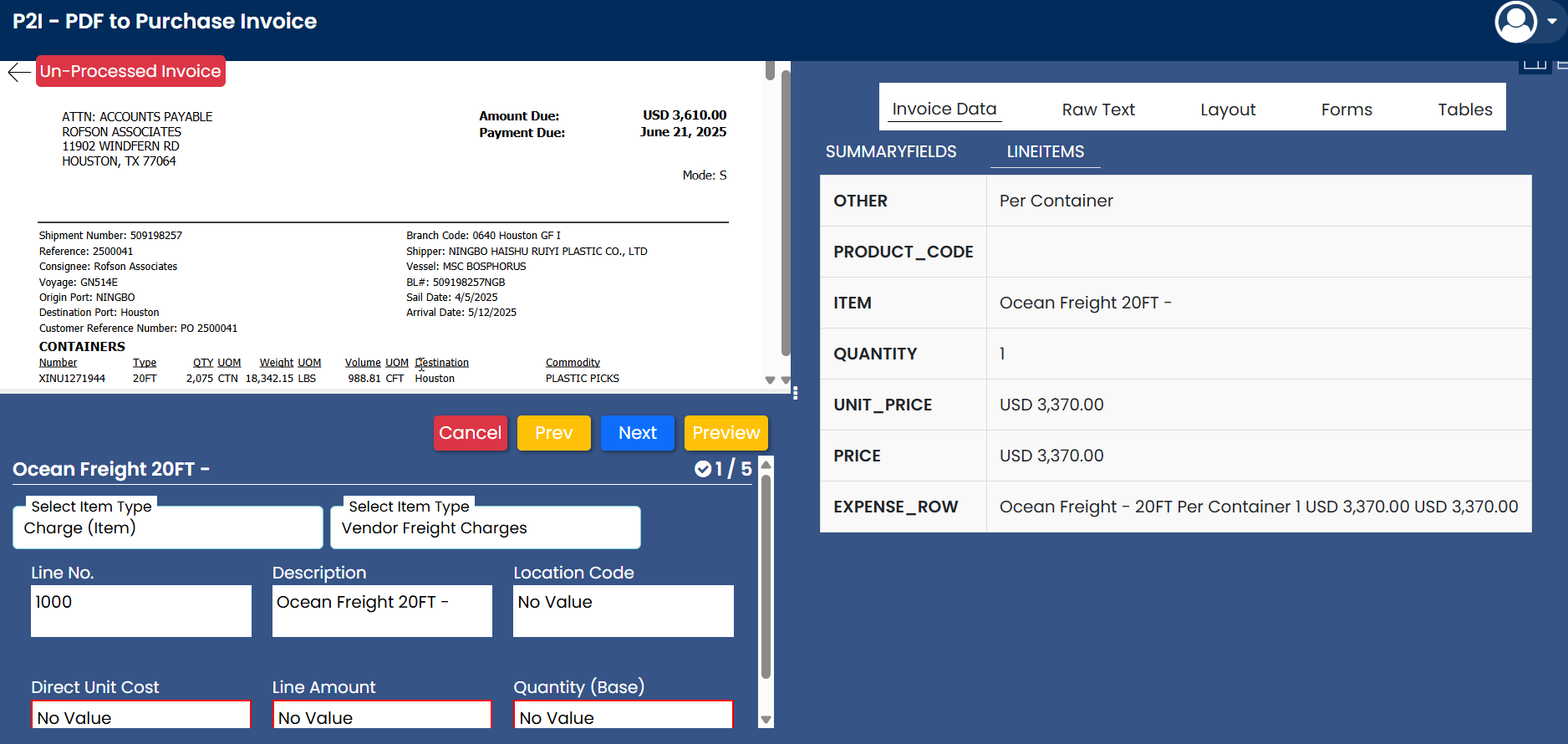The height and width of the screenshot is (744, 1568).
Task: Open the user profile avatar
Action: pyautogui.click(x=1515, y=22)
